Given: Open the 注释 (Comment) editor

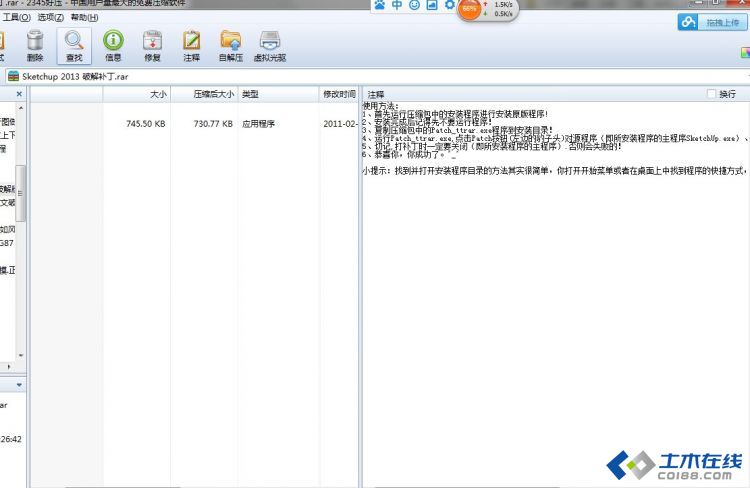Looking at the screenshot, I should pyautogui.click(x=191, y=46).
